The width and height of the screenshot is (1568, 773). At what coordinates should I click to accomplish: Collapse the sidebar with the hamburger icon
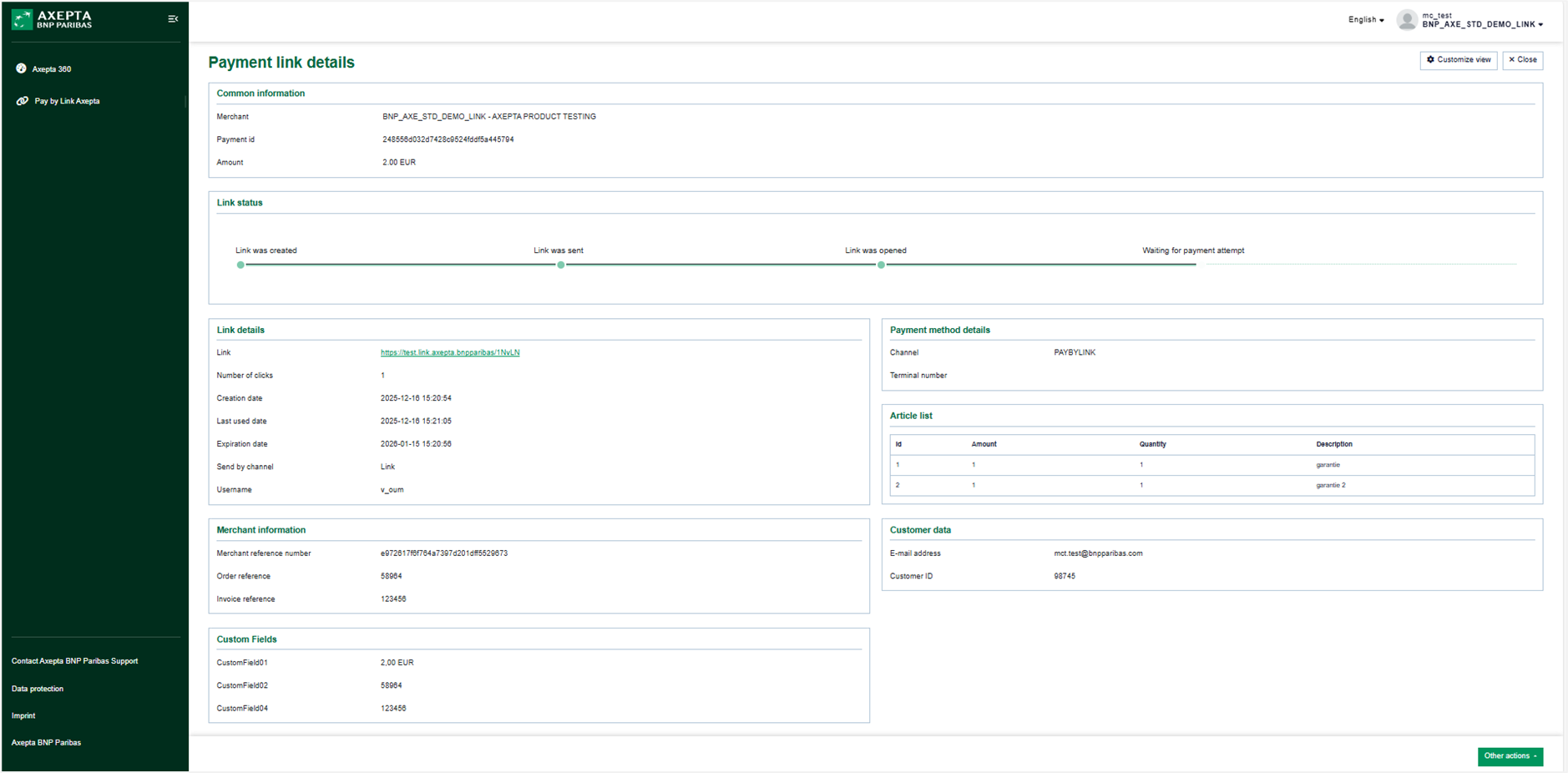tap(173, 19)
